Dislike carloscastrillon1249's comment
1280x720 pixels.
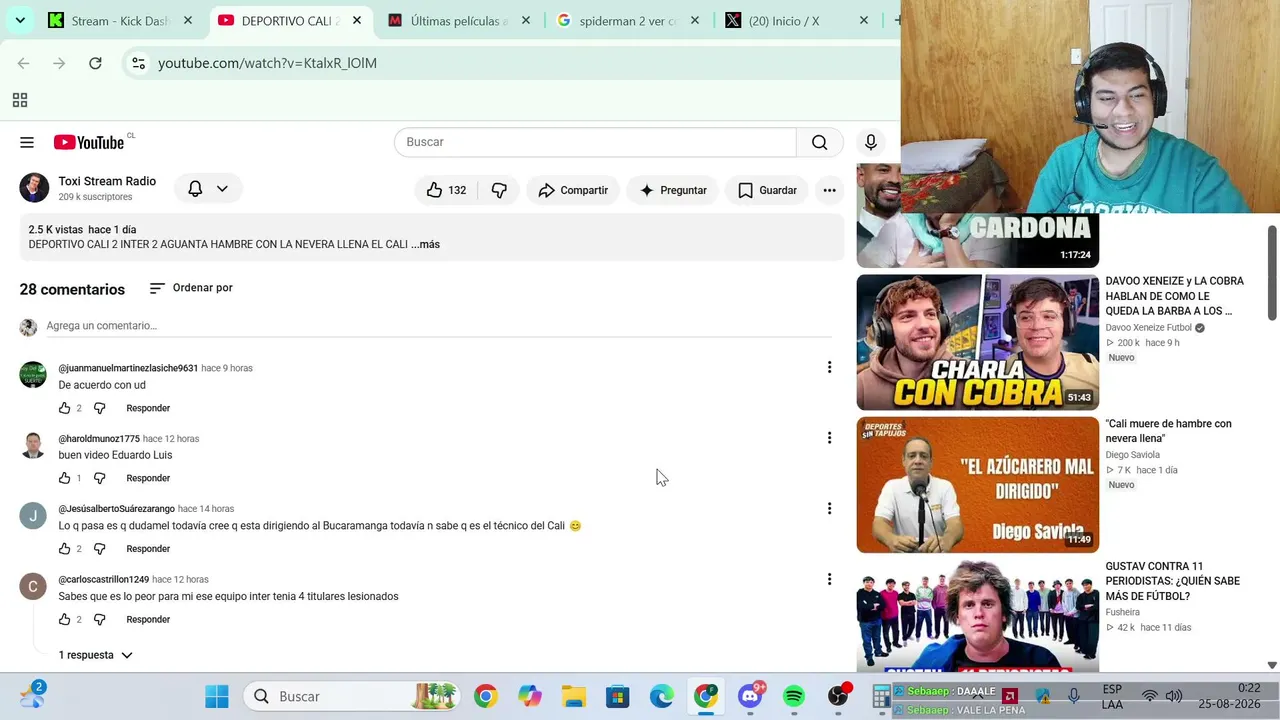tap(99, 620)
